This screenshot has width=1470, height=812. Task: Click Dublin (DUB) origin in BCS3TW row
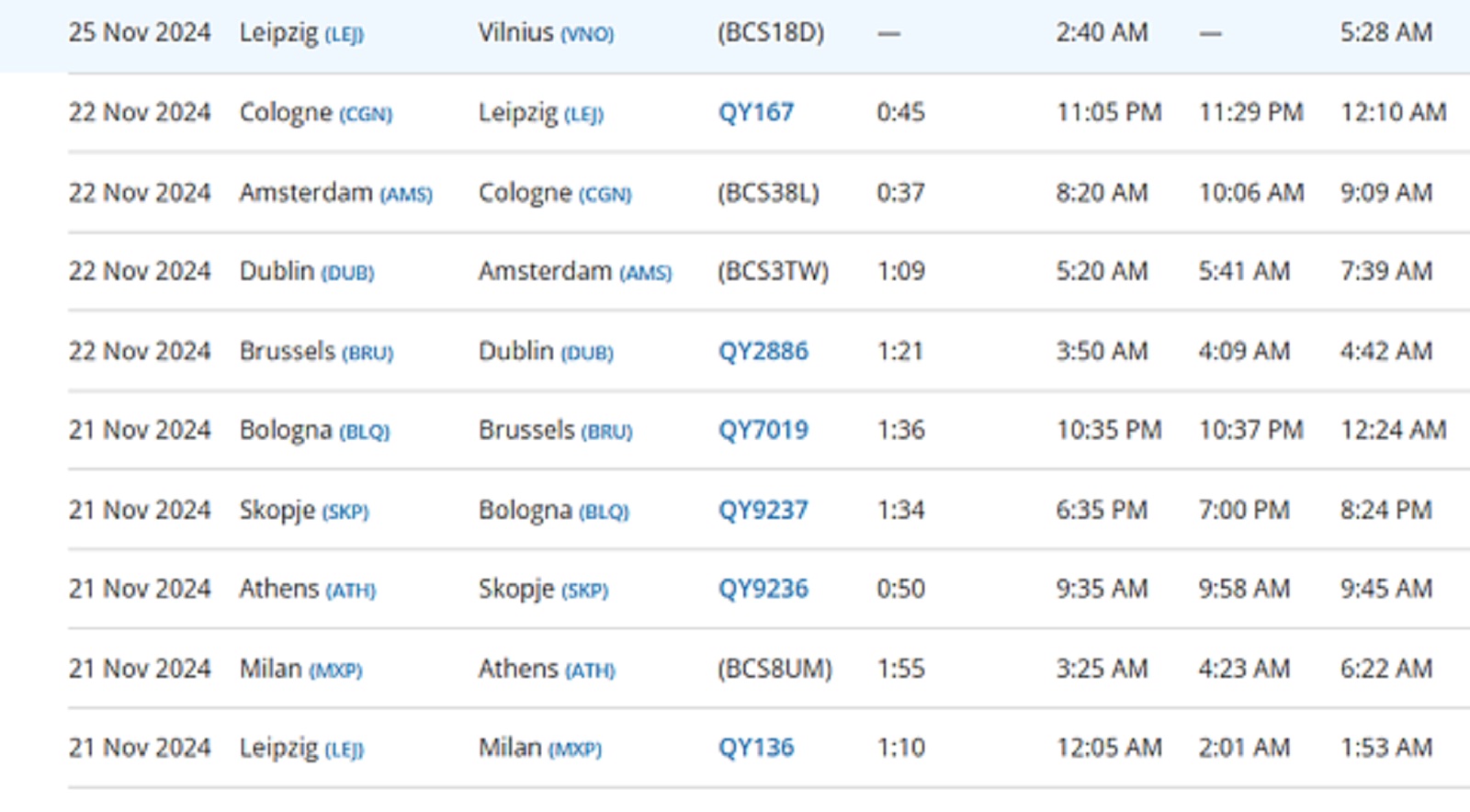pos(306,272)
